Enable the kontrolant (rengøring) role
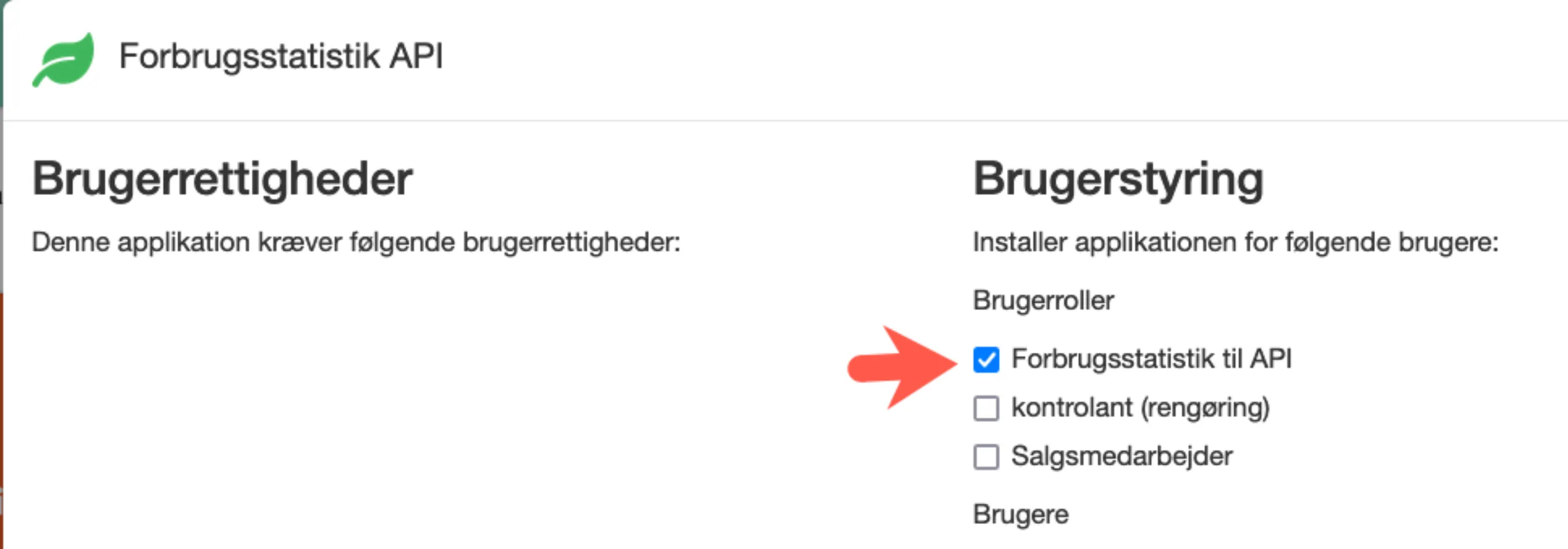 tap(985, 407)
